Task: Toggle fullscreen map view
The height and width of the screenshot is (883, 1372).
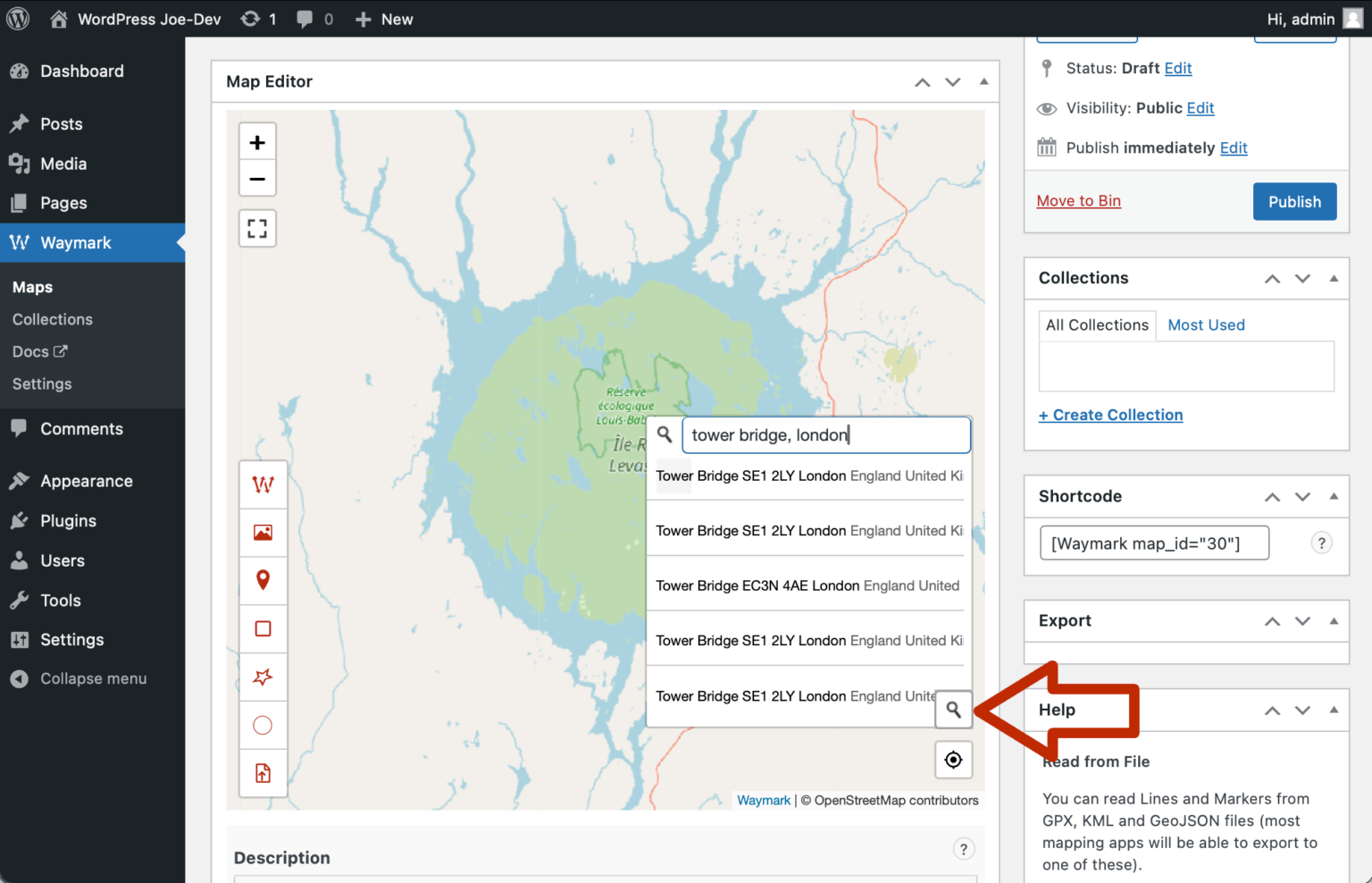Action: click(257, 228)
